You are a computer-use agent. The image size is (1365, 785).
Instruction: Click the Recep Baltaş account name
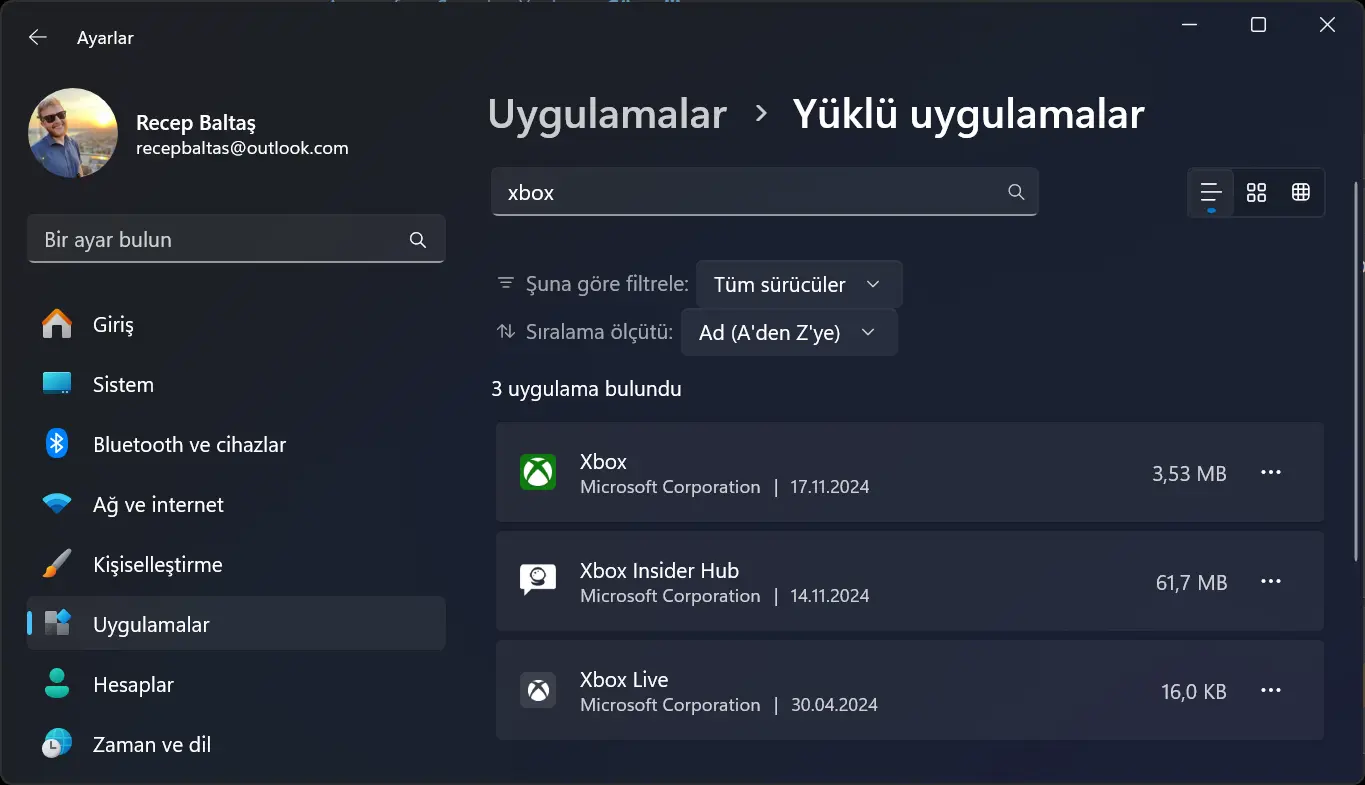coord(196,123)
